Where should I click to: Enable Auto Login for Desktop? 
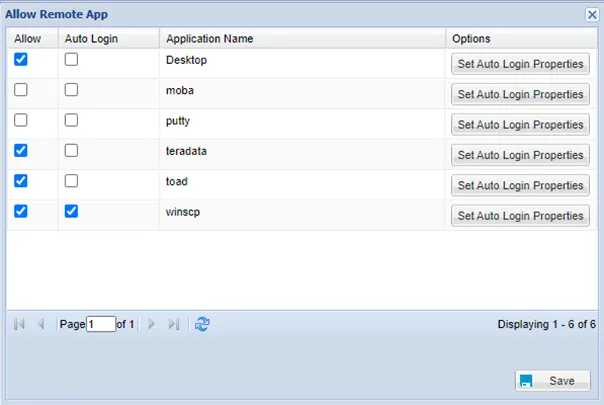point(71,59)
